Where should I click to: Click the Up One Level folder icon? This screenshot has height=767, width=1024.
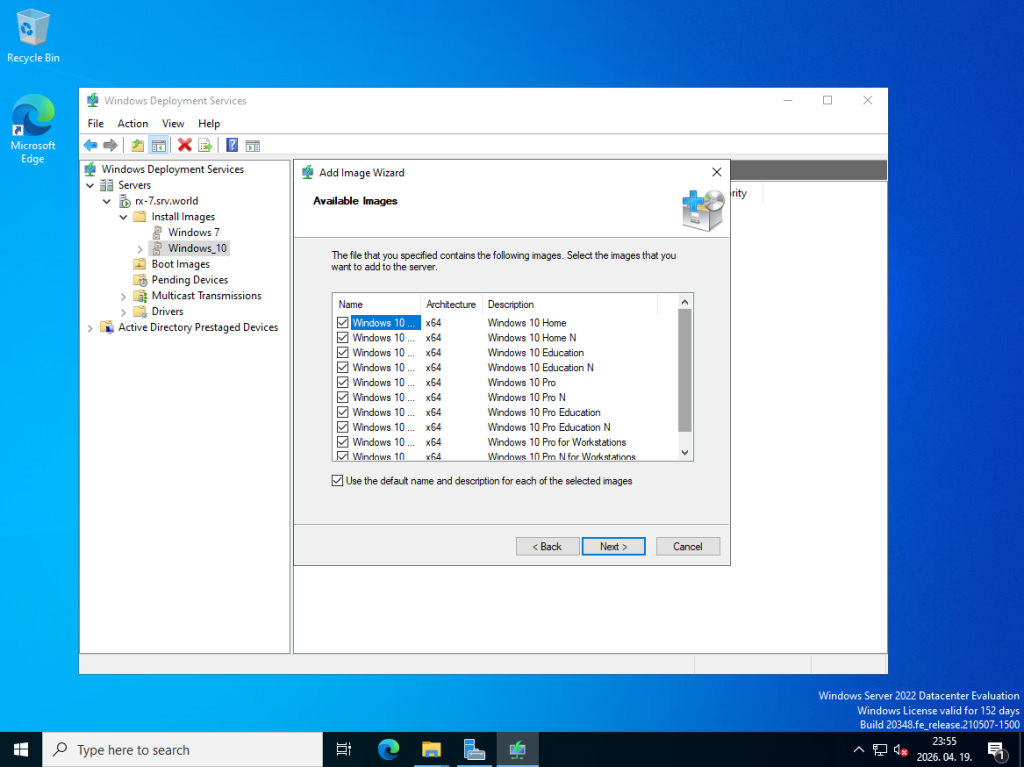(138, 145)
